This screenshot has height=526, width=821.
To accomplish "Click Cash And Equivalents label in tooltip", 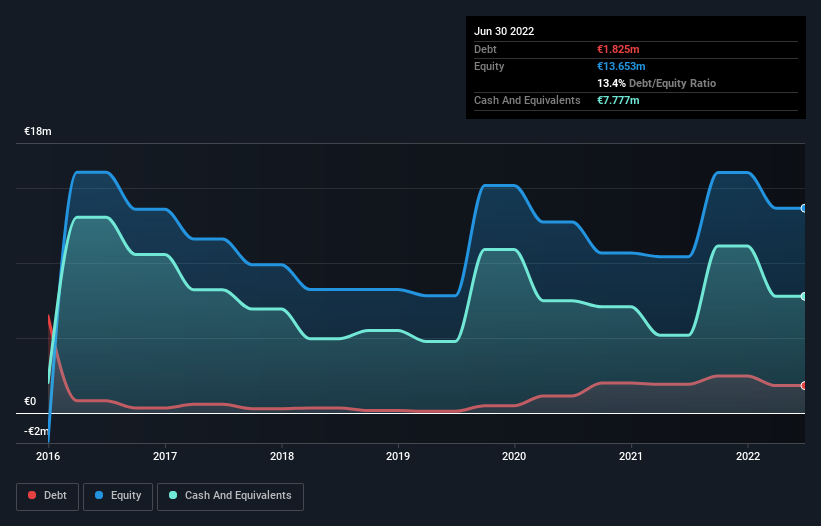I will click(x=527, y=100).
